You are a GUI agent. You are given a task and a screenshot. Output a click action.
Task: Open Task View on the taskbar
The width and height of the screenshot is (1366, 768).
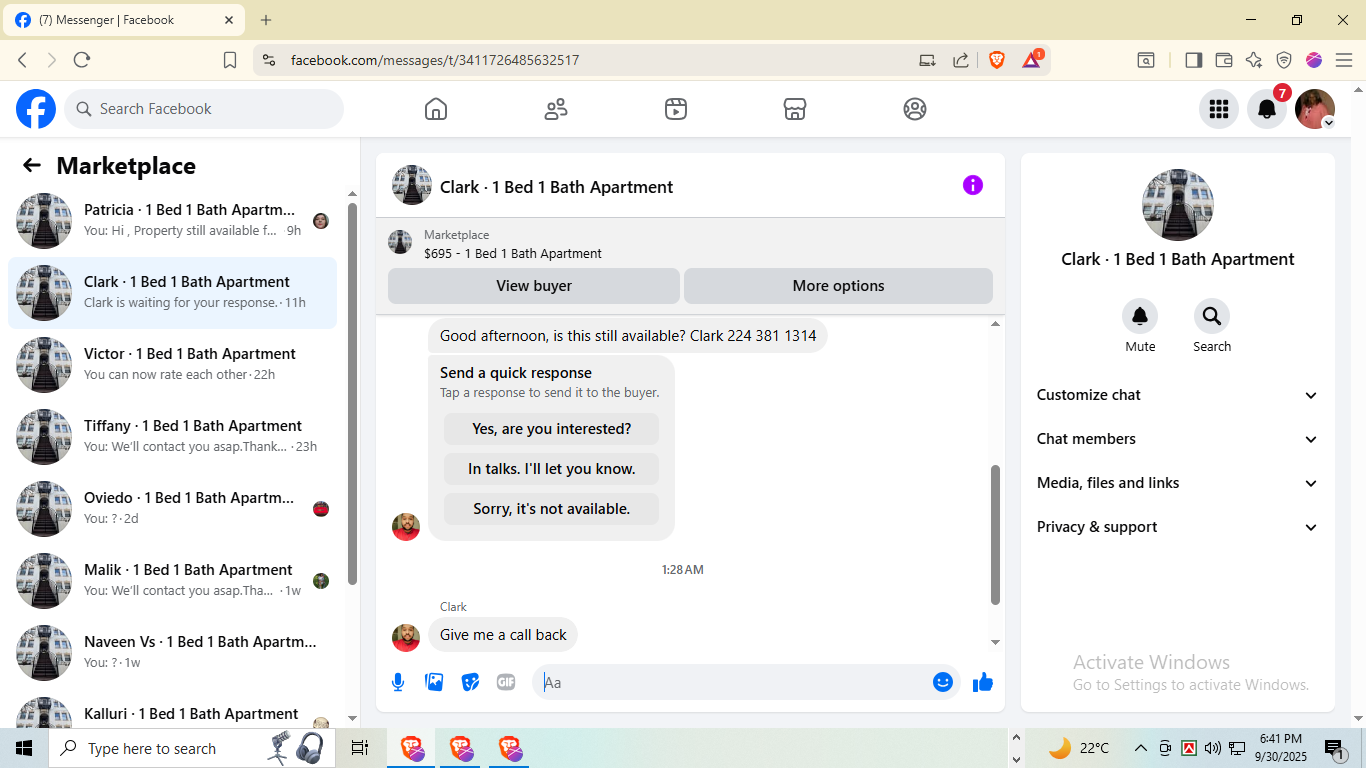click(x=360, y=748)
